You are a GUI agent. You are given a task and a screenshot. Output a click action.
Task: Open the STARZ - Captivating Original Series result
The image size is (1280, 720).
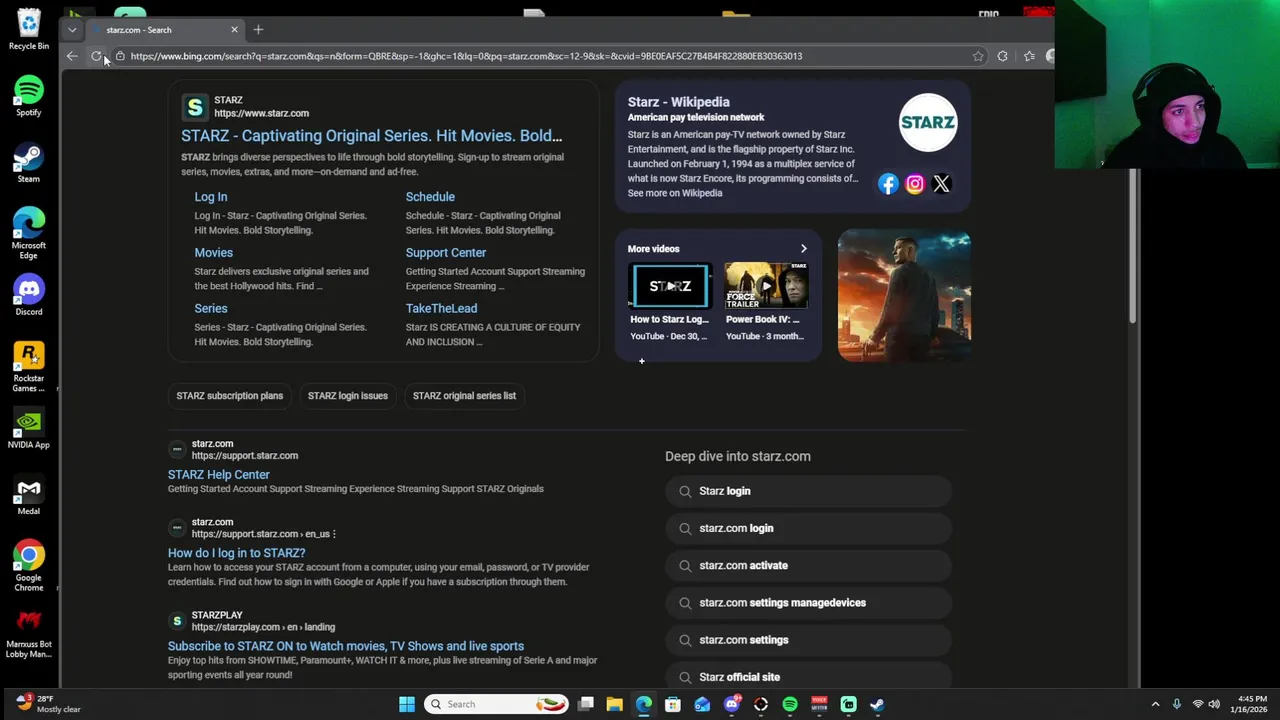371,136
